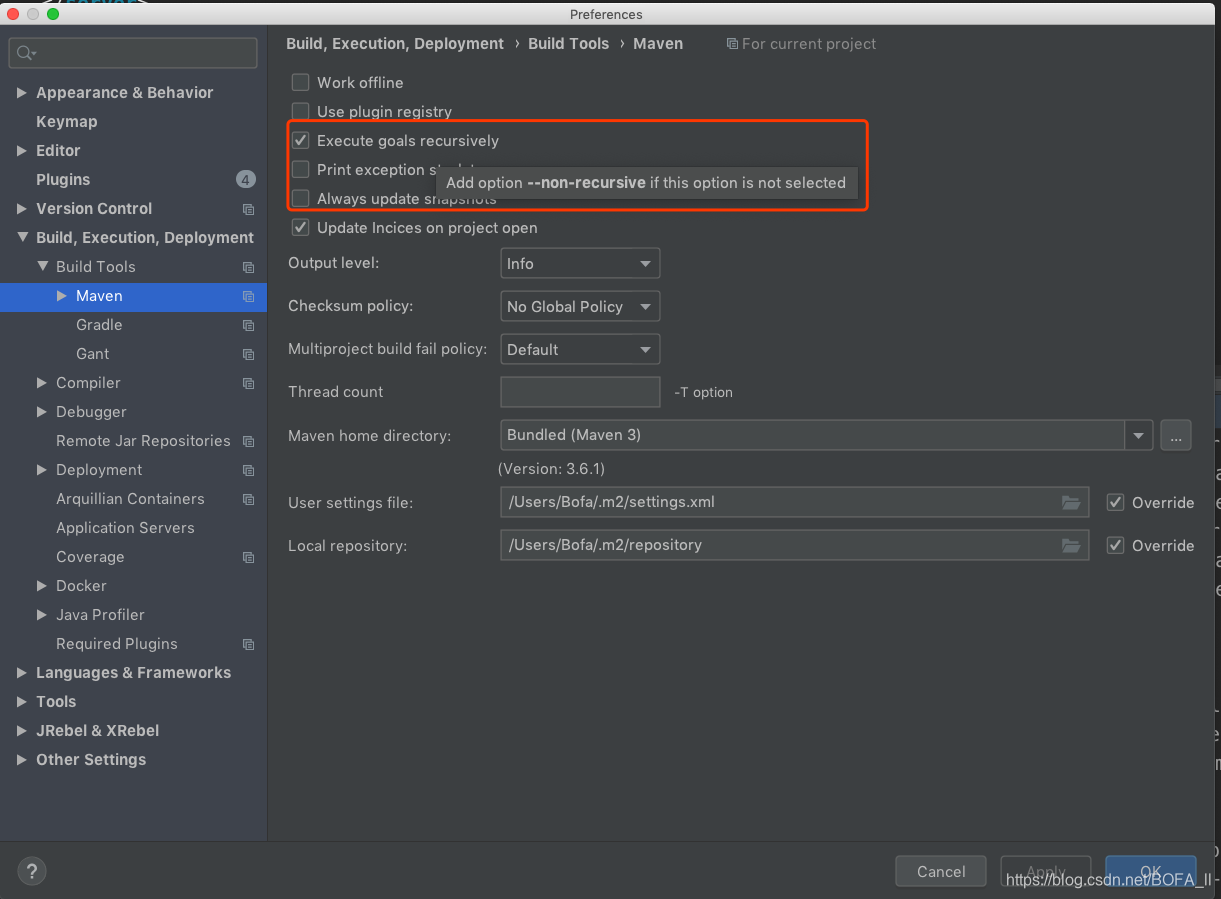Click the Thread count input field
1221x899 pixels.
580,392
